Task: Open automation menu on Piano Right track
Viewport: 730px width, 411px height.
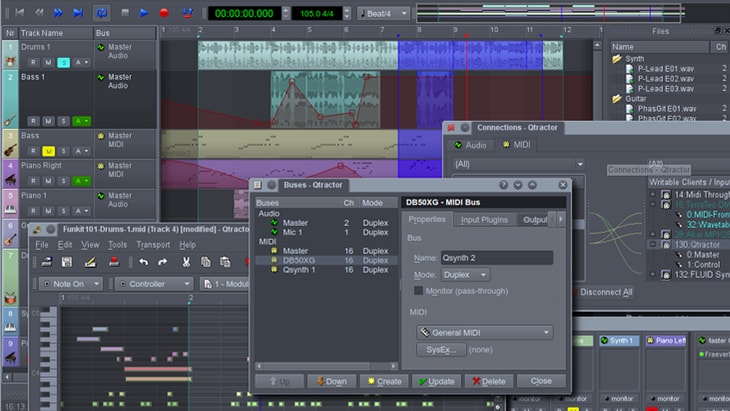Action: point(81,181)
